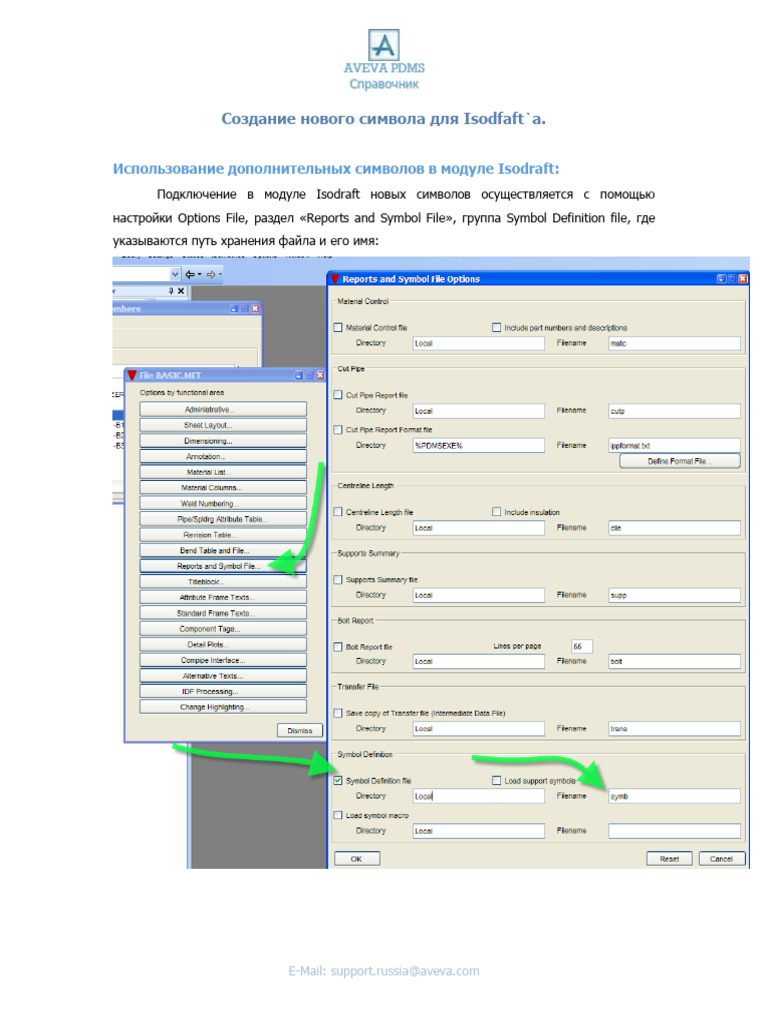768x1024 pixels.
Task: Tick the Include insulation checkbox
Action: point(496,512)
